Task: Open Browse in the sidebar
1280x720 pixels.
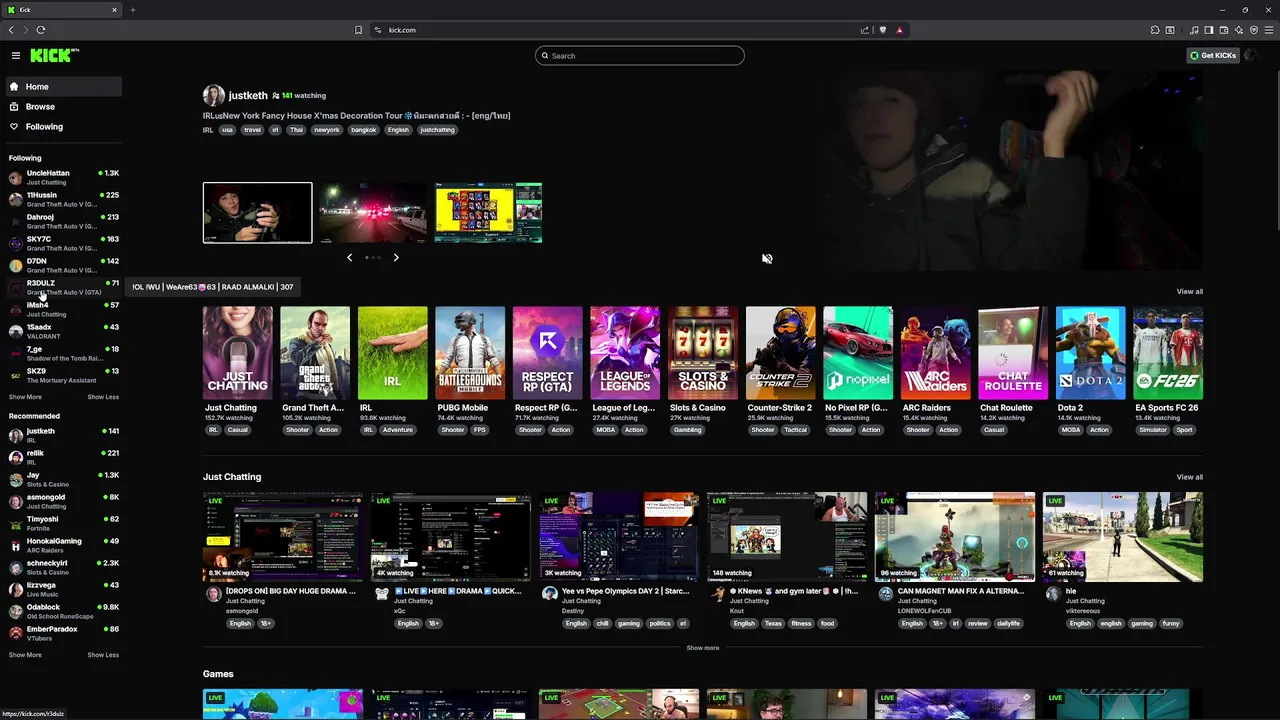Action: click(64, 107)
